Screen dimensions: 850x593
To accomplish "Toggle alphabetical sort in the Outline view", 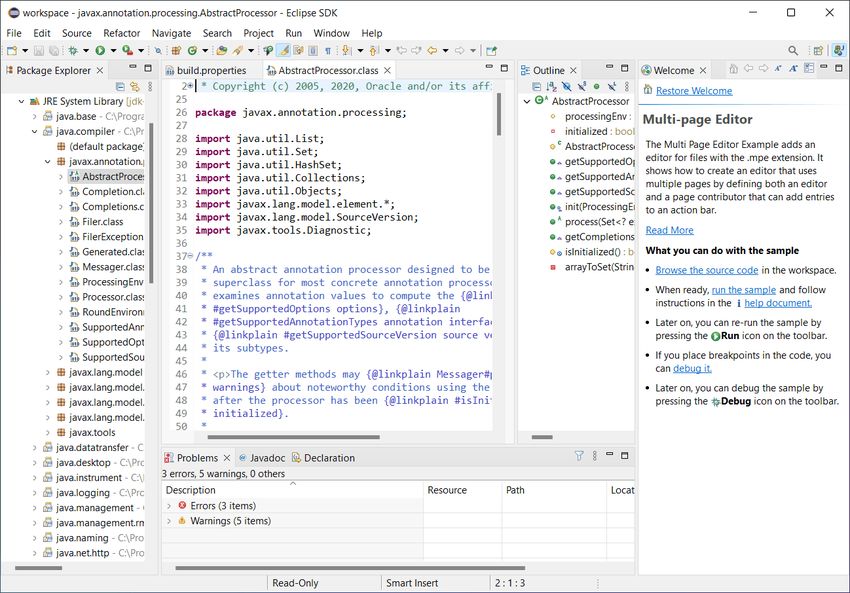I will pyautogui.click(x=549, y=86).
